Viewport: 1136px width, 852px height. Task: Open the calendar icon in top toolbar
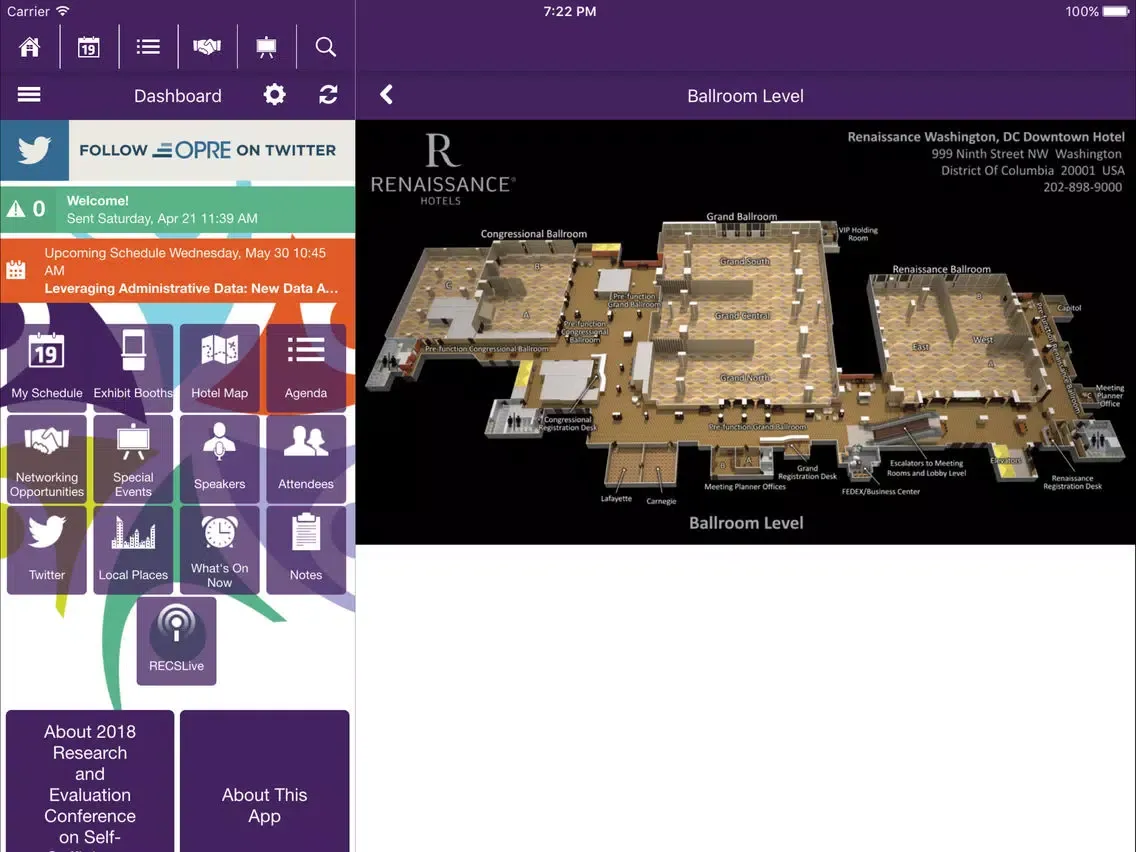point(89,47)
